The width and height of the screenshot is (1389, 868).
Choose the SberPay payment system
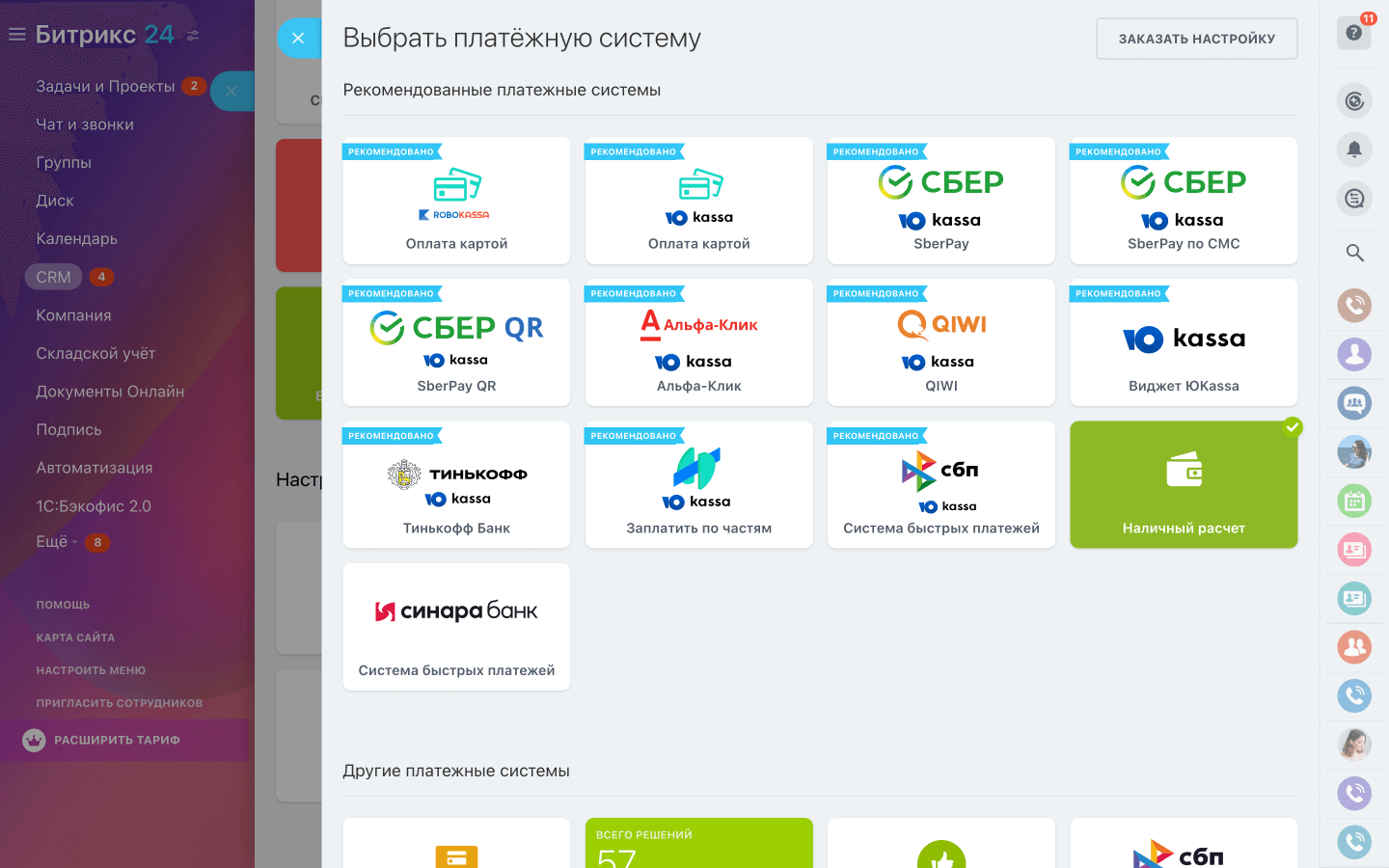coord(941,201)
